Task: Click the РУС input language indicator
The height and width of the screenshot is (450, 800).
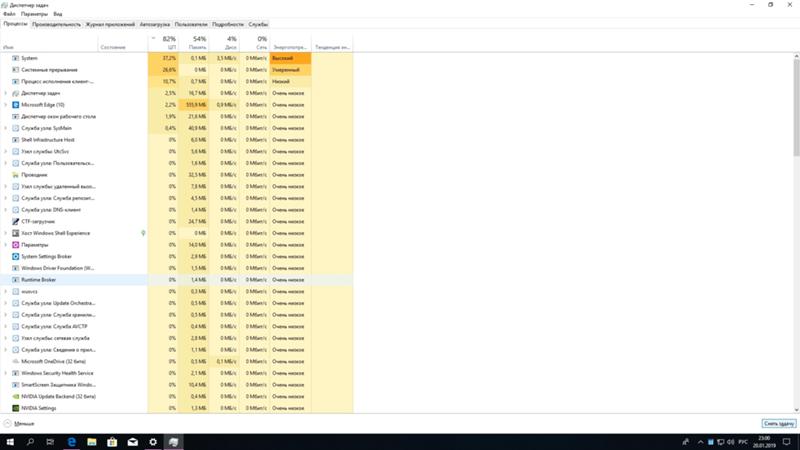Action: tap(743, 442)
